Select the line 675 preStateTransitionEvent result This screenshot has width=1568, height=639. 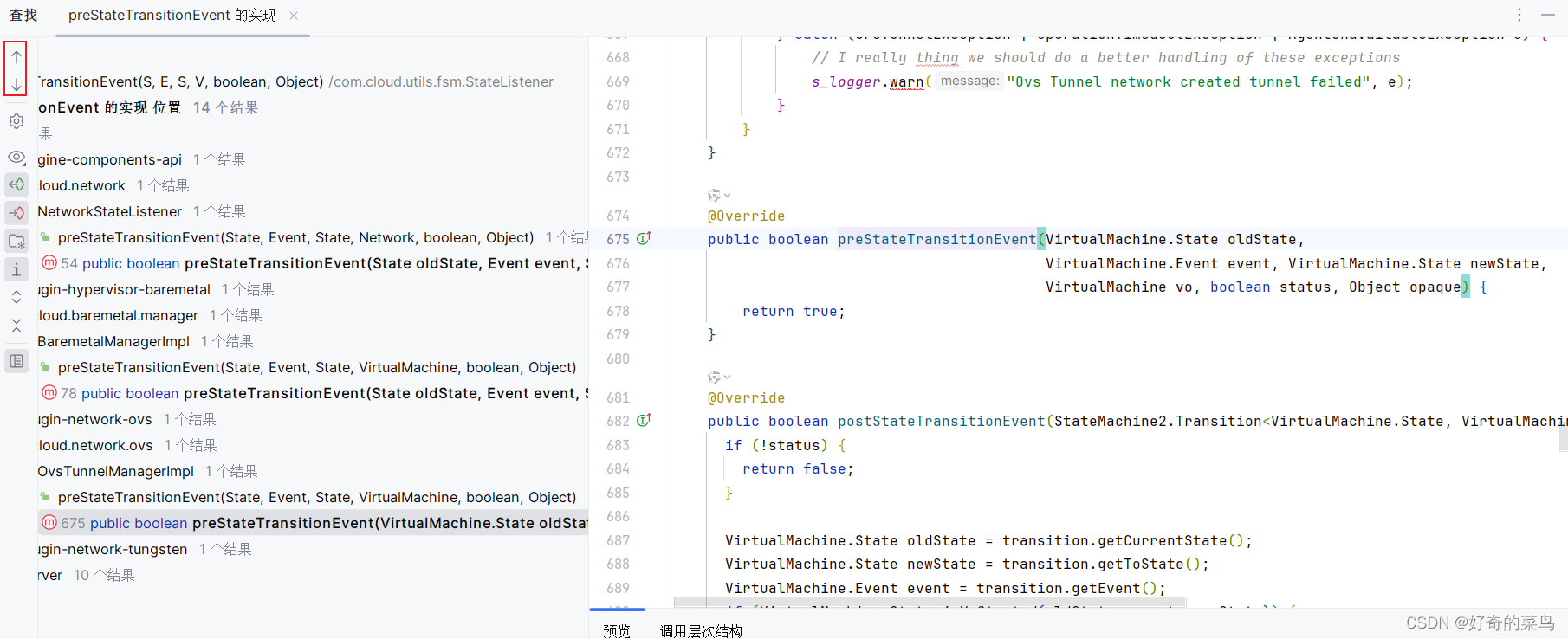[314, 523]
